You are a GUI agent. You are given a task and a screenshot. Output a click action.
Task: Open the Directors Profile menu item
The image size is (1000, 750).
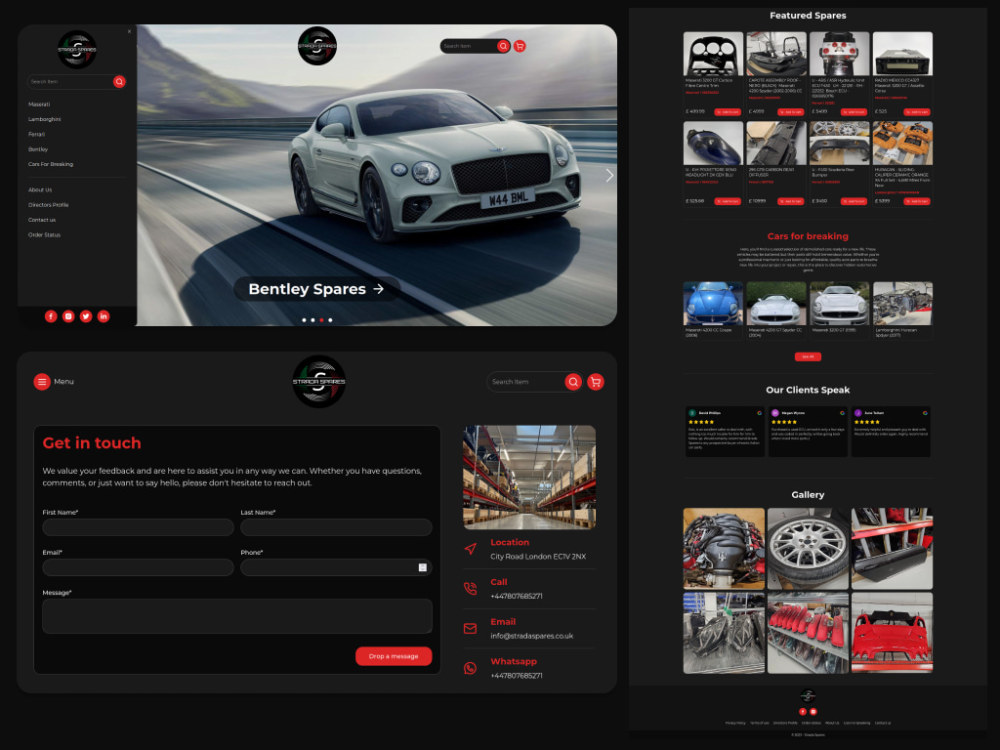coord(48,205)
